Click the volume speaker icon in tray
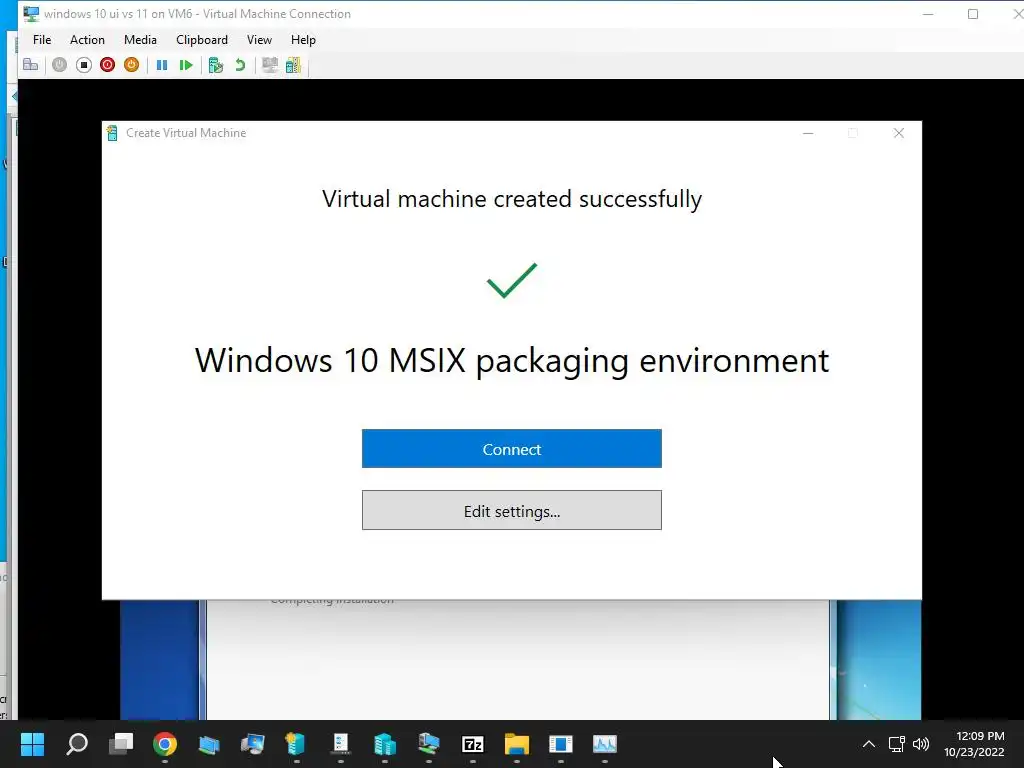 pos(921,744)
